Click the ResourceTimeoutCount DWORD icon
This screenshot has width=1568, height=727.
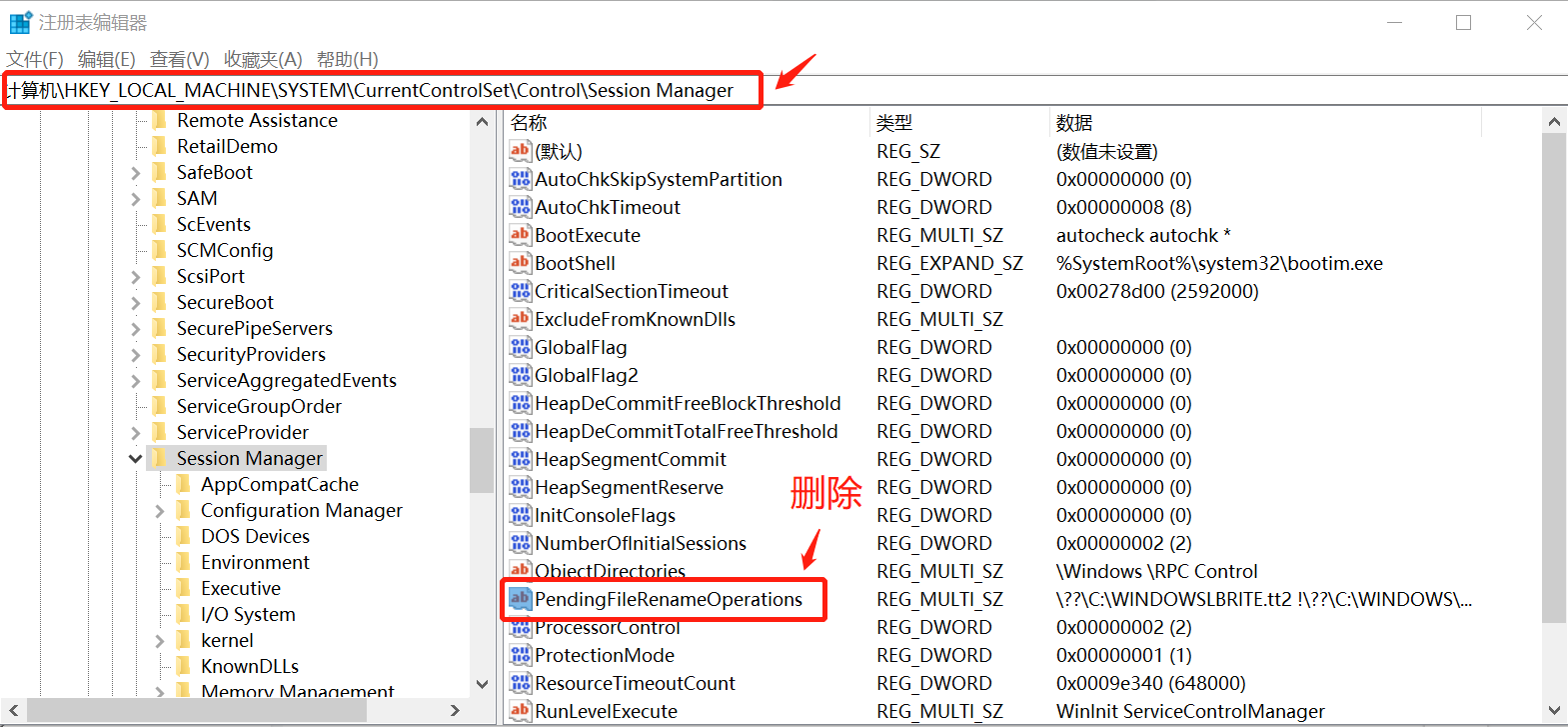521,683
